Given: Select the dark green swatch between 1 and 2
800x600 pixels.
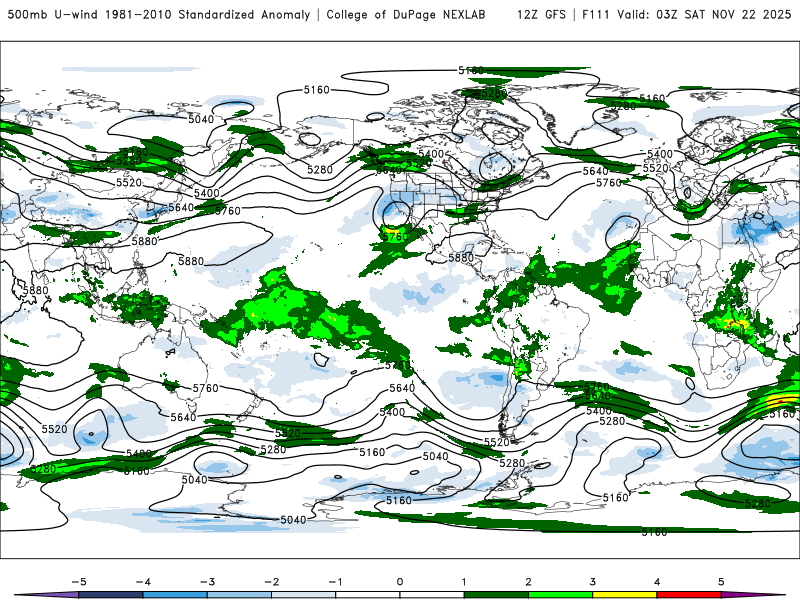Looking at the screenshot, I should [496, 595].
